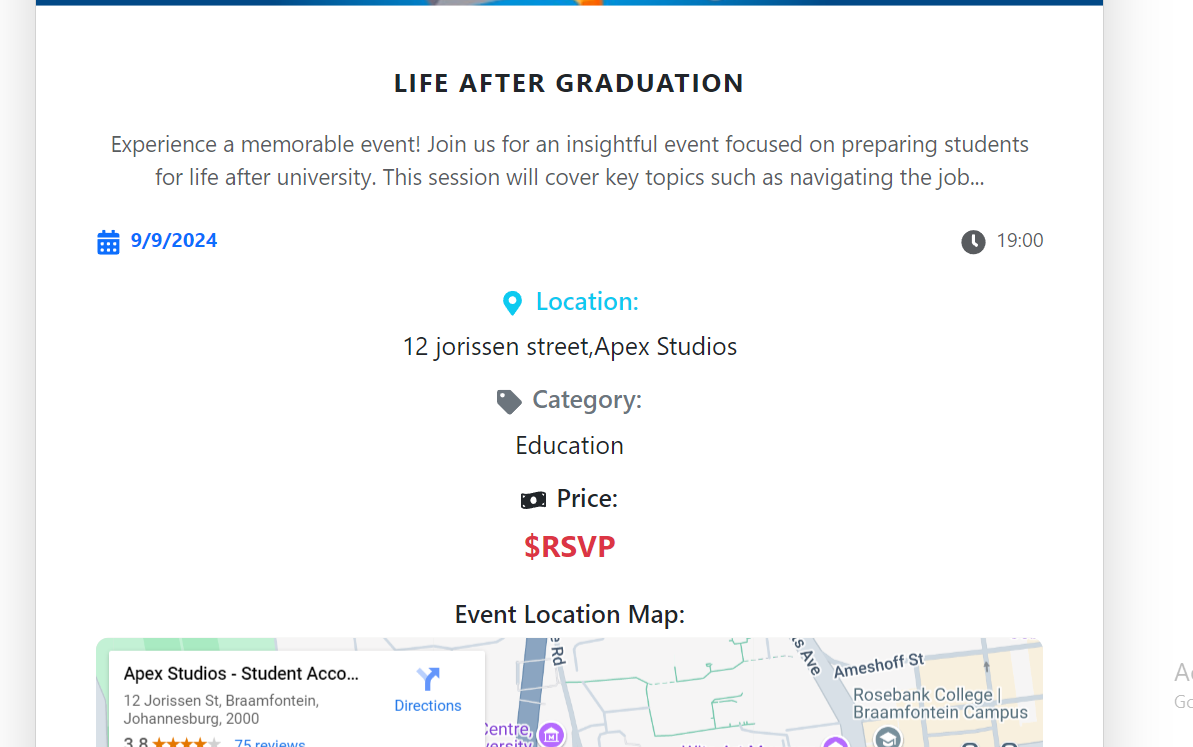Click the 9/9/2024 event date
Viewport: 1193px width, 747px height.
[x=174, y=241]
